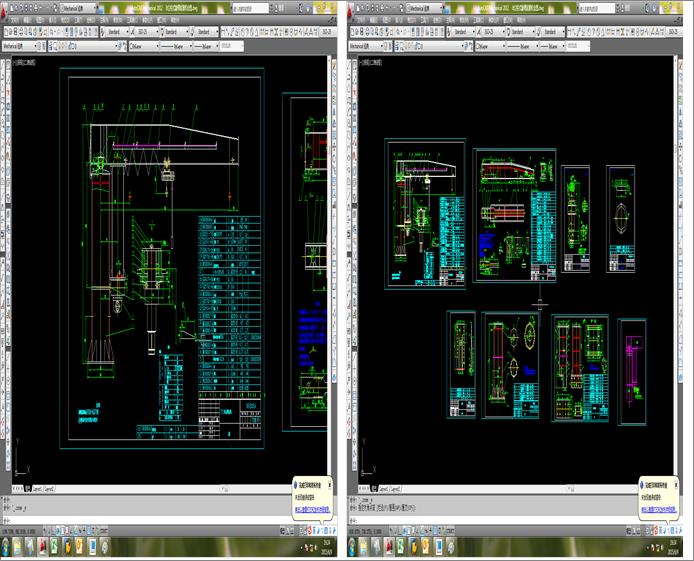Click Open file icon in left window toolbar
The width and height of the screenshot is (694, 561).
tap(10, 32)
